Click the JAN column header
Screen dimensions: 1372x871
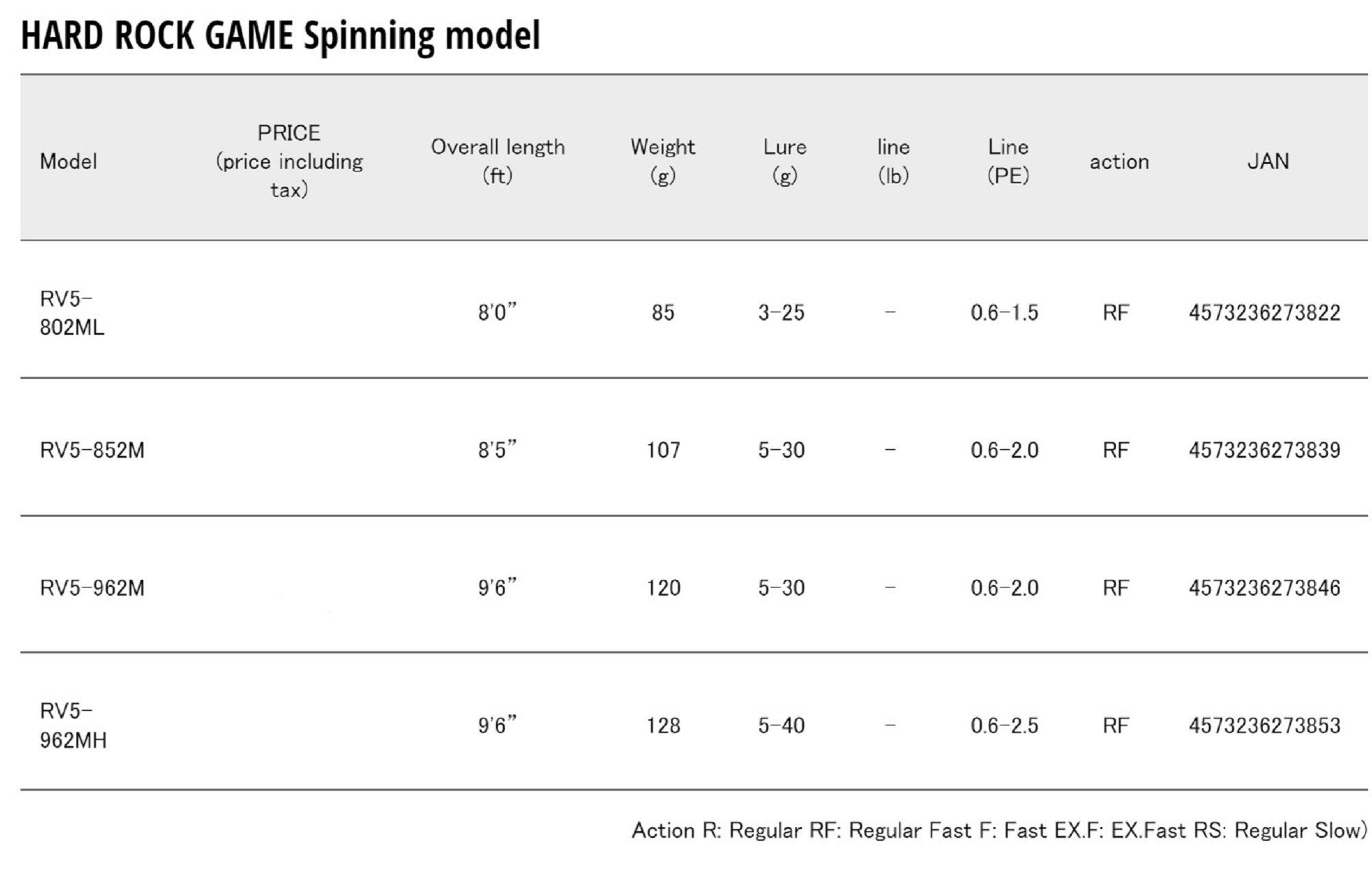coord(1268,161)
